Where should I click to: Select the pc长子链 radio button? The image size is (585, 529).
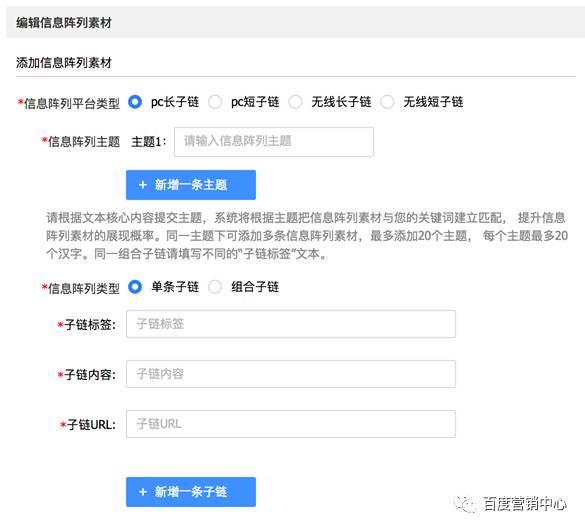[135, 102]
